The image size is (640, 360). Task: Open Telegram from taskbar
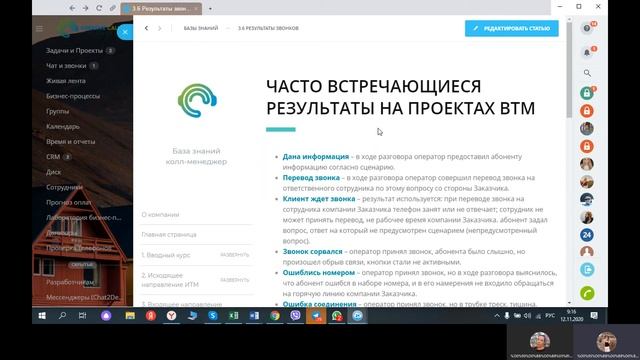pos(316,316)
